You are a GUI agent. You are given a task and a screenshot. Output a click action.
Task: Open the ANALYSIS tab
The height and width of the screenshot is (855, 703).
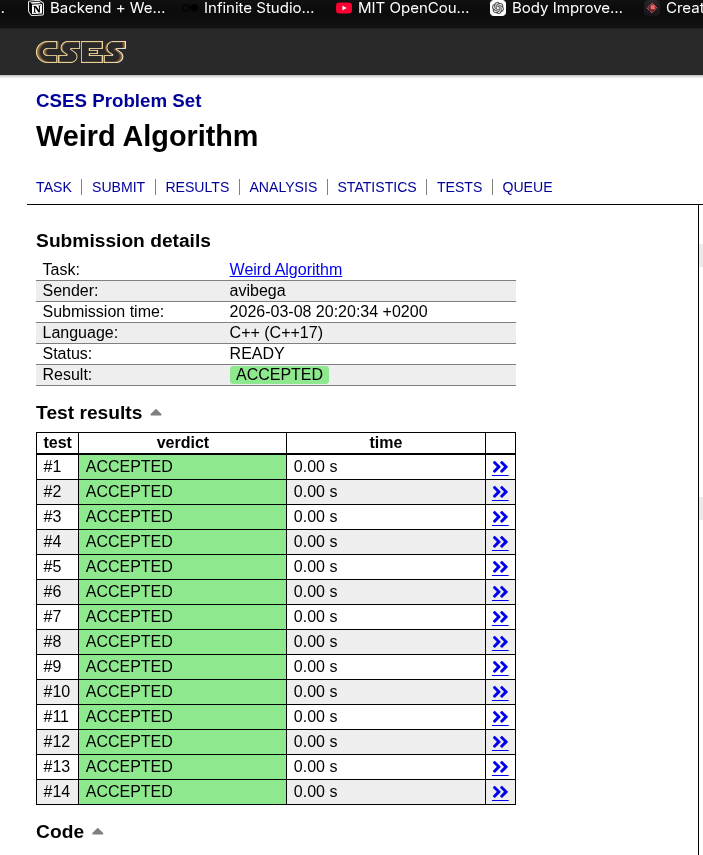(x=283, y=187)
